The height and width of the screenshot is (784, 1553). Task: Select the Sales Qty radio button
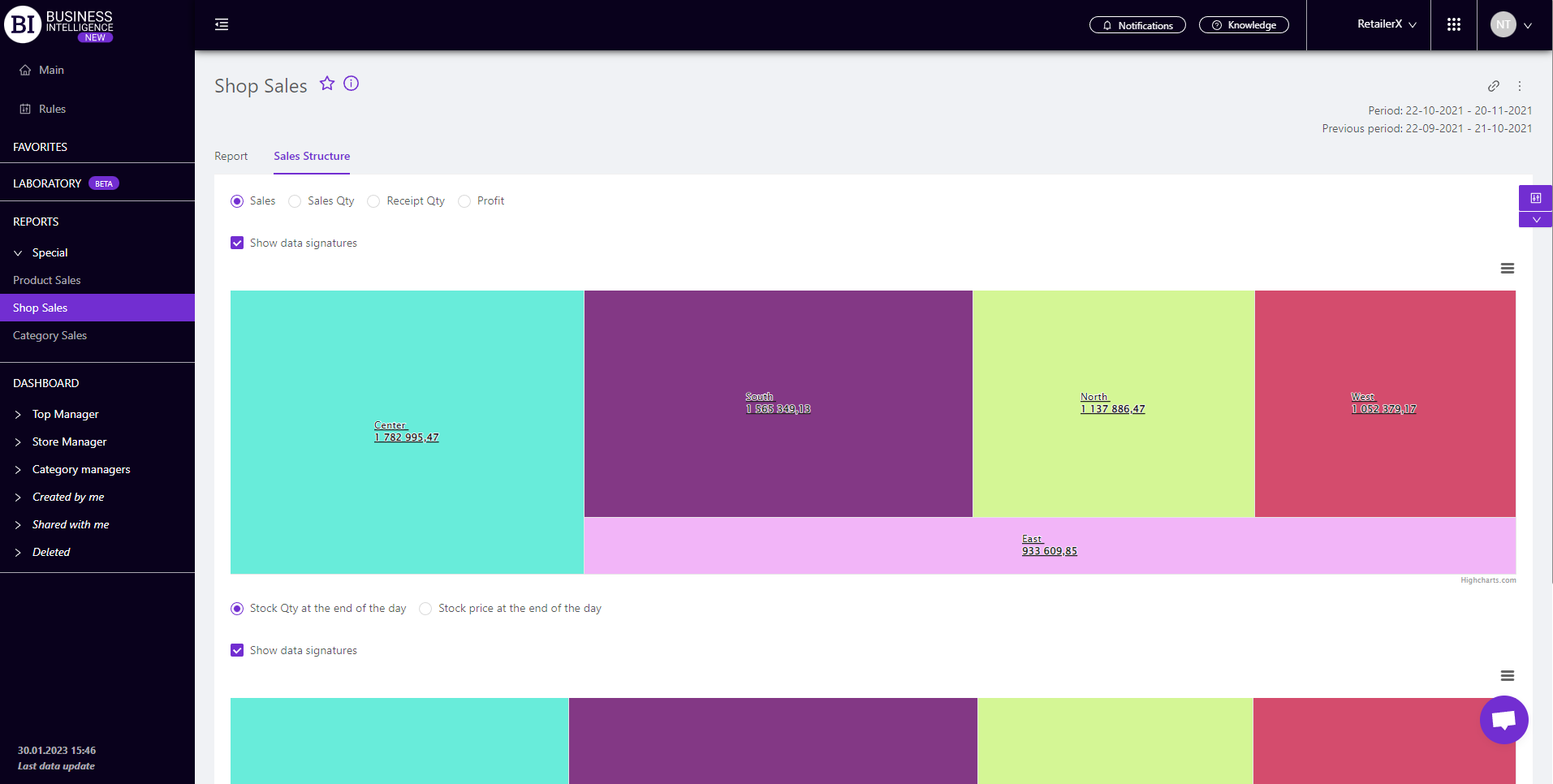(x=296, y=201)
